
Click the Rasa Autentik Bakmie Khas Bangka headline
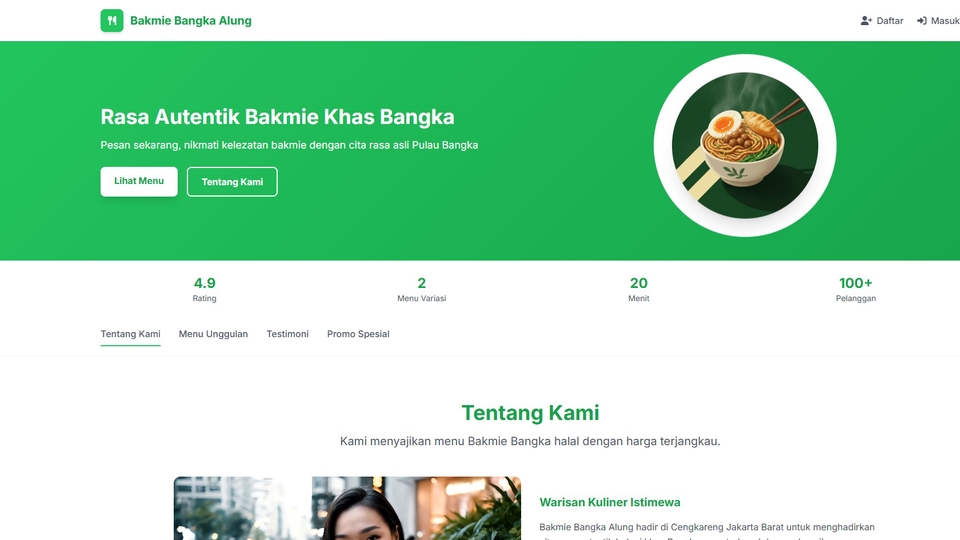click(x=277, y=117)
